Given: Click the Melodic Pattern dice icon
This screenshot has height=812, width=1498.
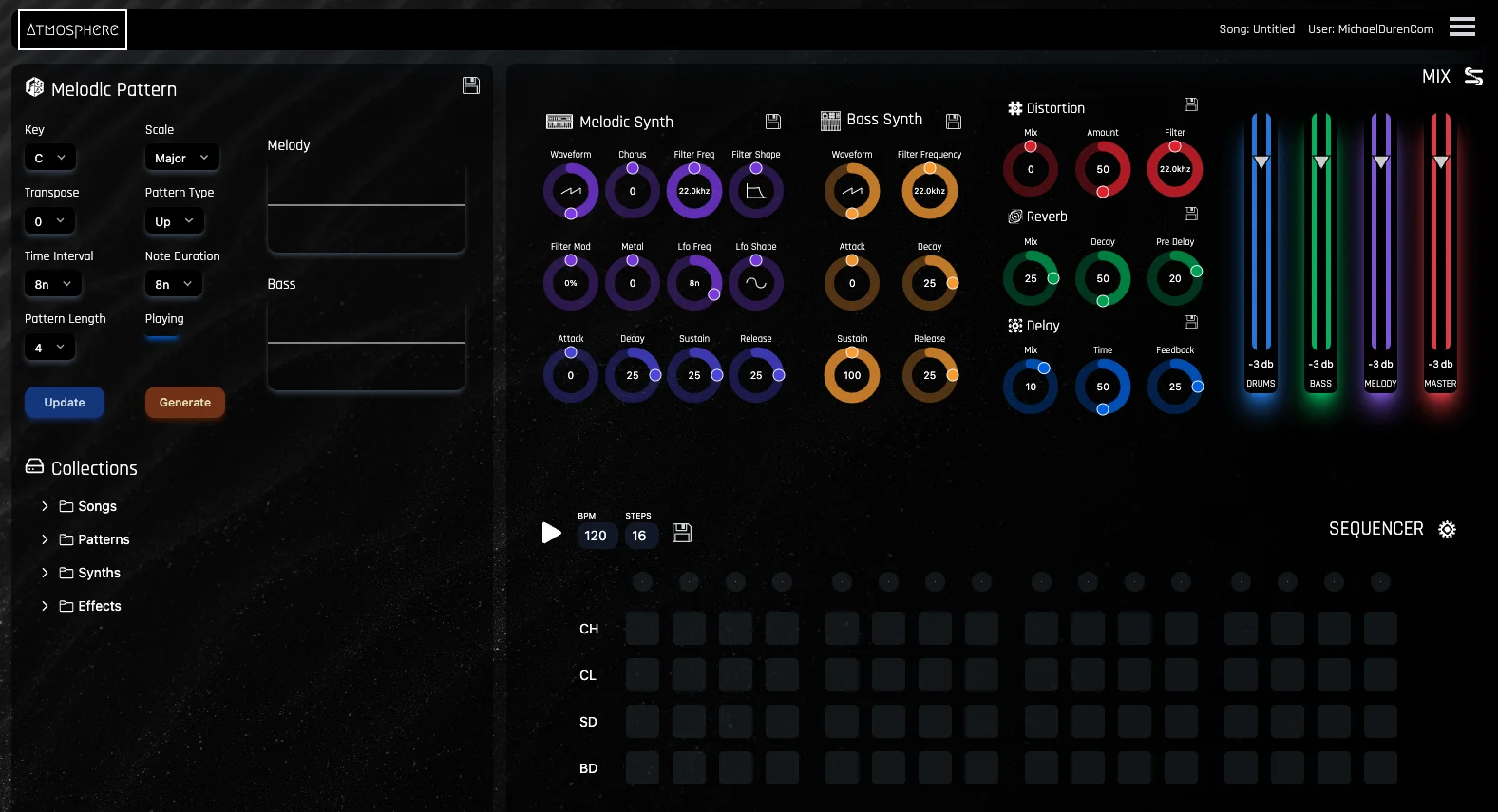Looking at the screenshot, I should (34, 87).
